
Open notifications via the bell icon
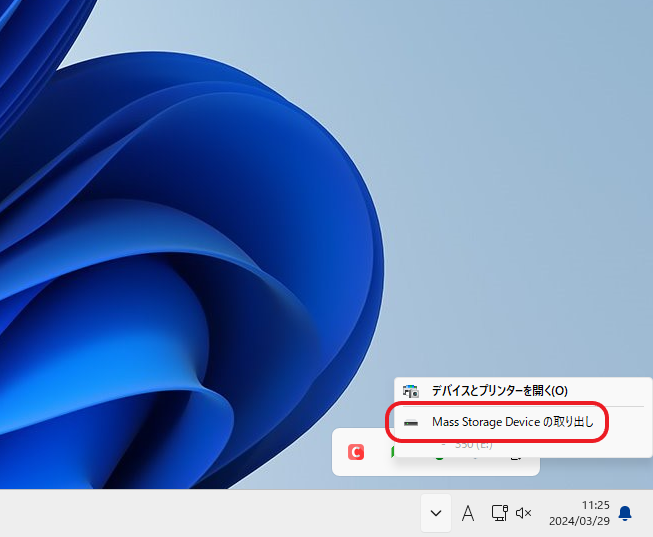[x=625, y=513]
